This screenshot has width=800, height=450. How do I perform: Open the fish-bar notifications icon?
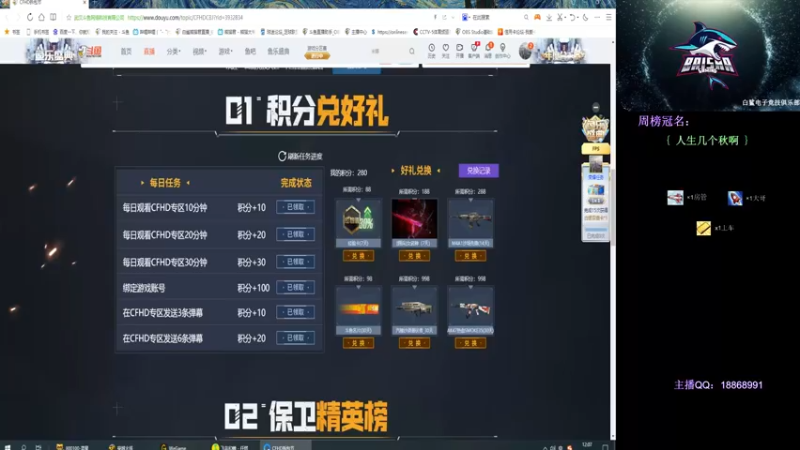click(488, 50)
